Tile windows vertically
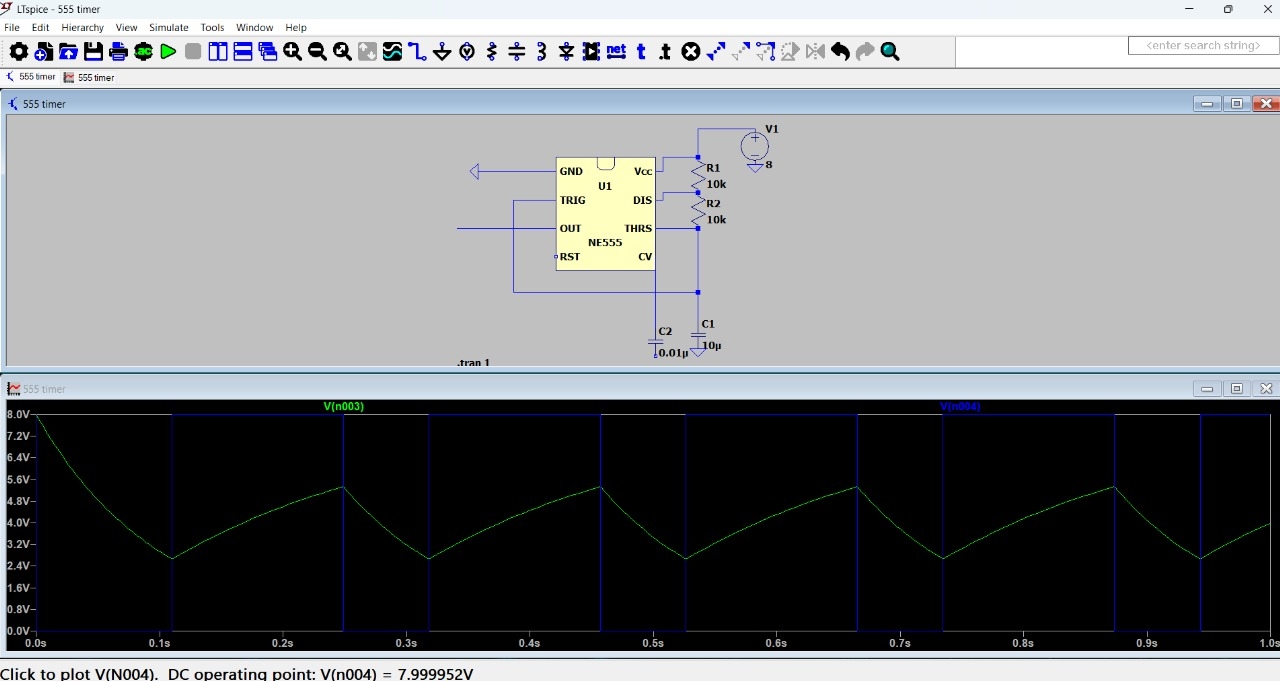 tap(218, 52)
